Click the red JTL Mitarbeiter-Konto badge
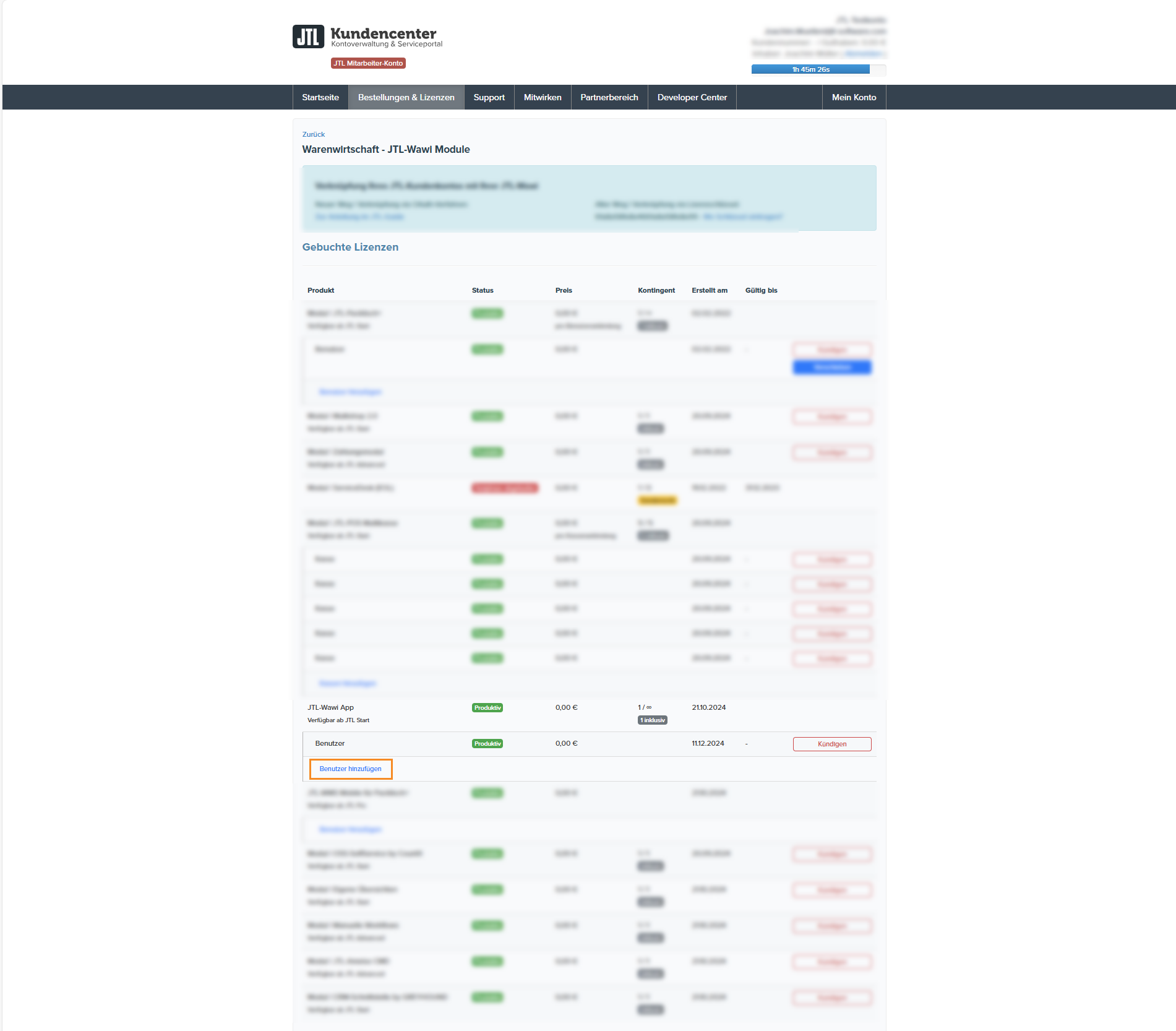The width and height of the screenshot is (1176, 1031). pyautogui.click(x=368, y=63)
